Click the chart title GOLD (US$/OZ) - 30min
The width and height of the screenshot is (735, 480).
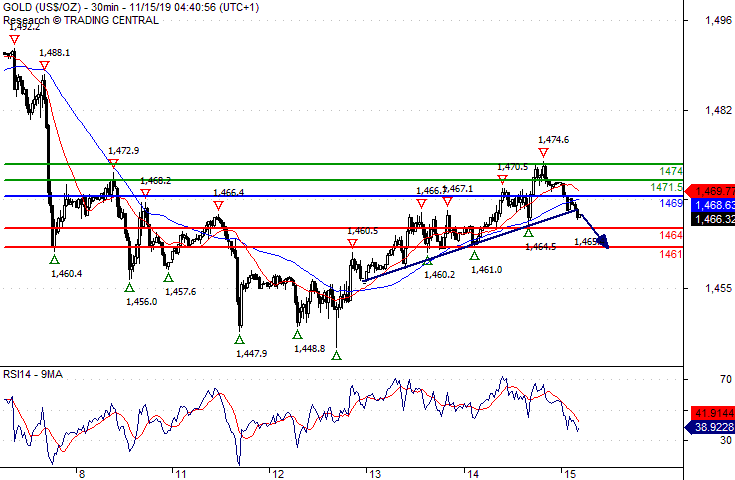(60, 8)
